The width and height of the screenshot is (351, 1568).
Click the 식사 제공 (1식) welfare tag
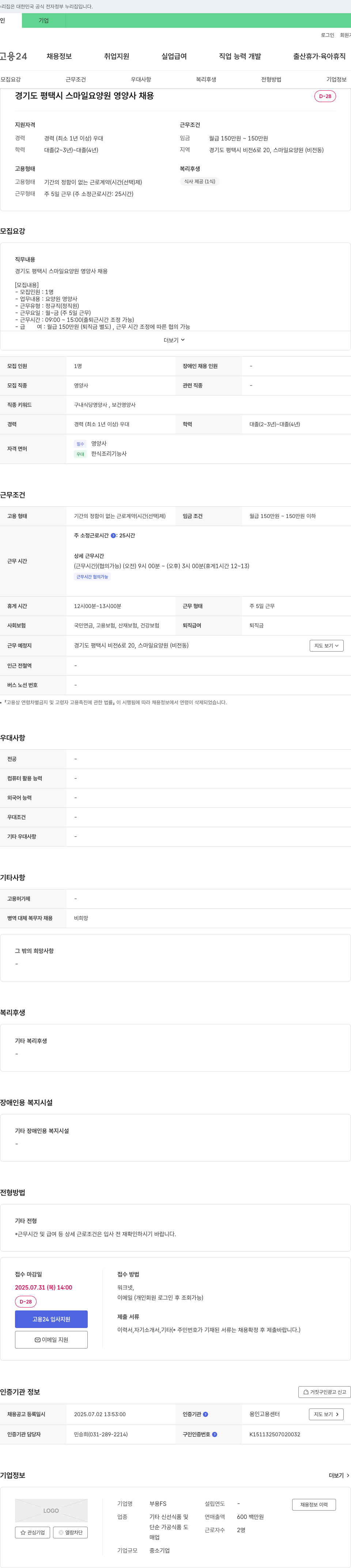tap(200, 181)
